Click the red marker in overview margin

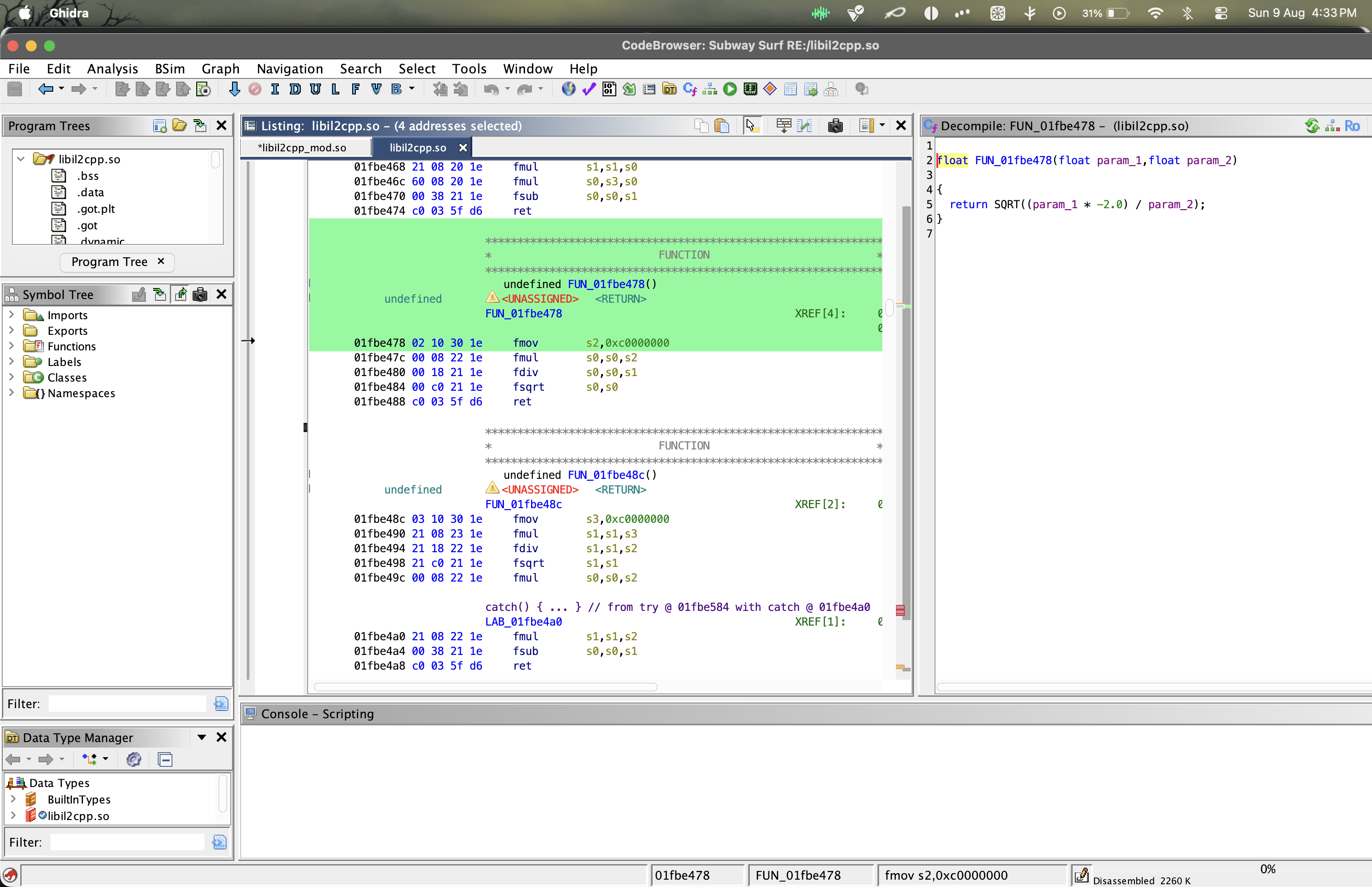(900, 610)
